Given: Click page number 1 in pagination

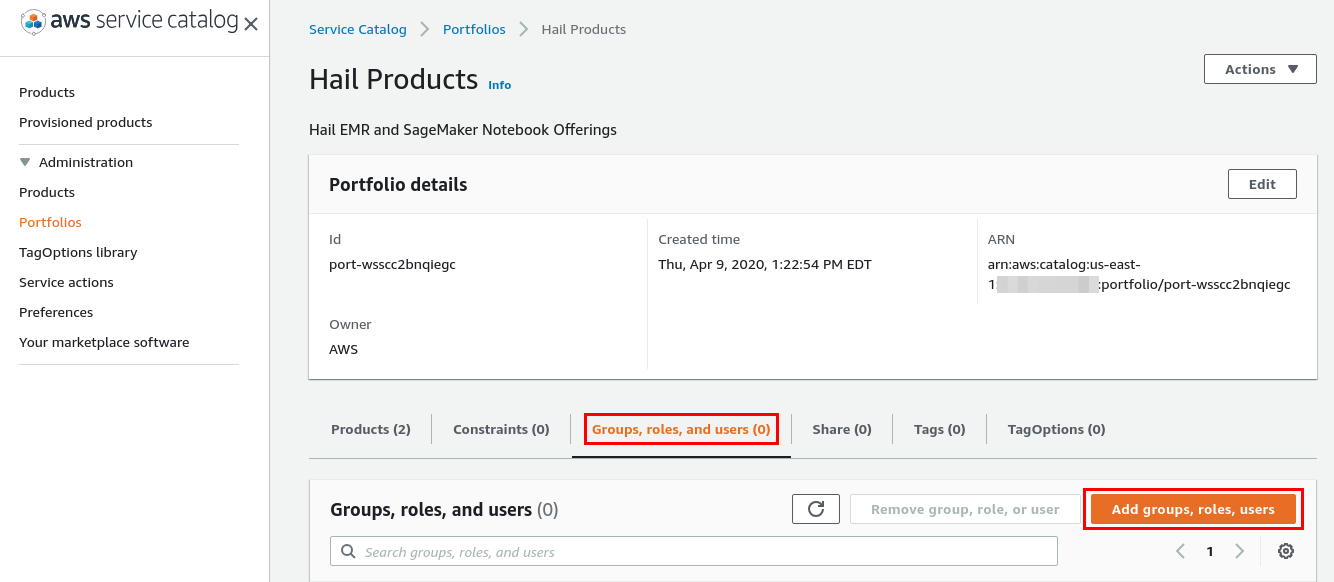Looking at the screenshot, I should click(x=1210, y=551).
